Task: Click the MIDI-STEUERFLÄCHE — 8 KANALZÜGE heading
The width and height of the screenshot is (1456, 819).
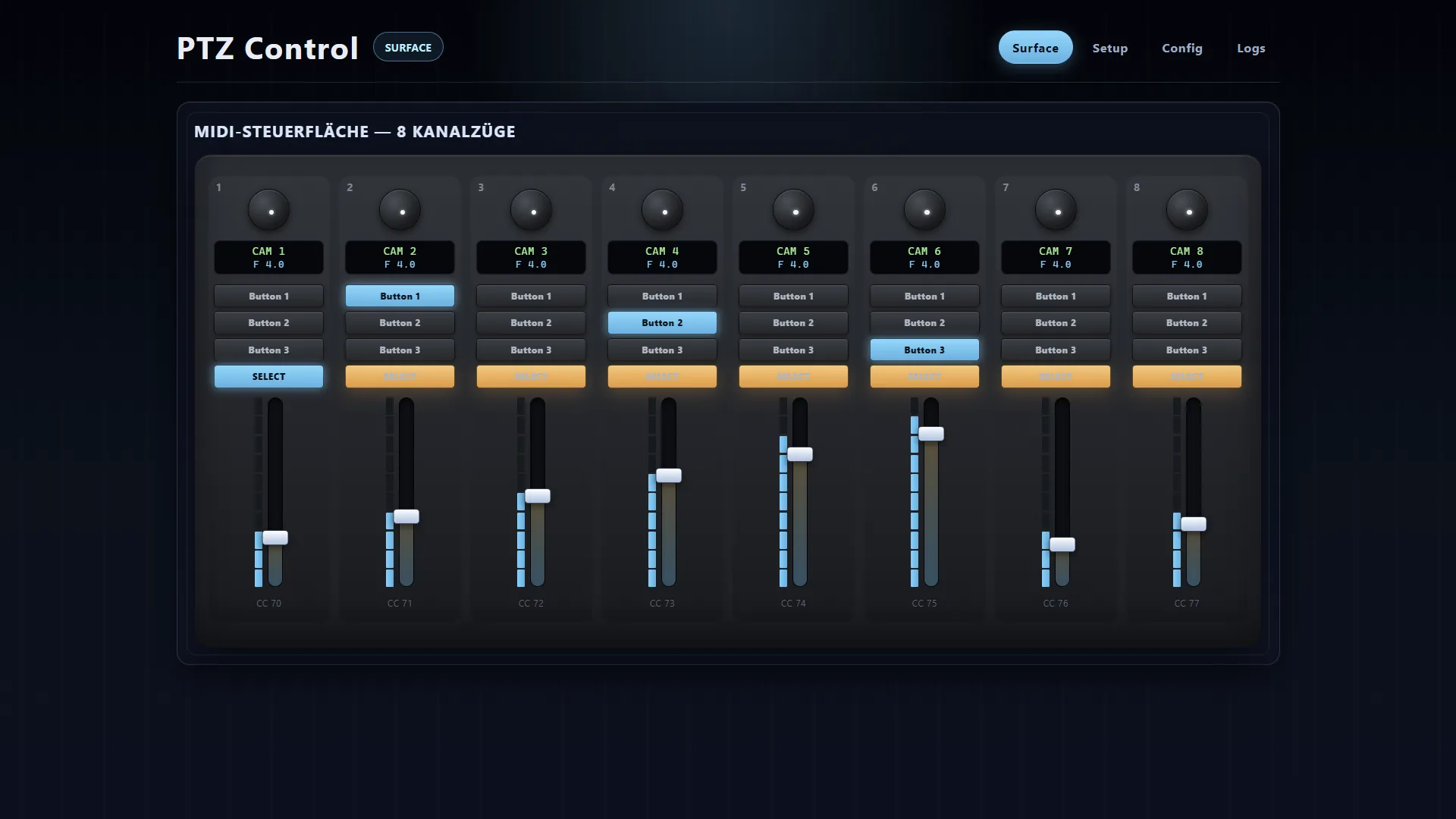Action: (x=354, y=131)
